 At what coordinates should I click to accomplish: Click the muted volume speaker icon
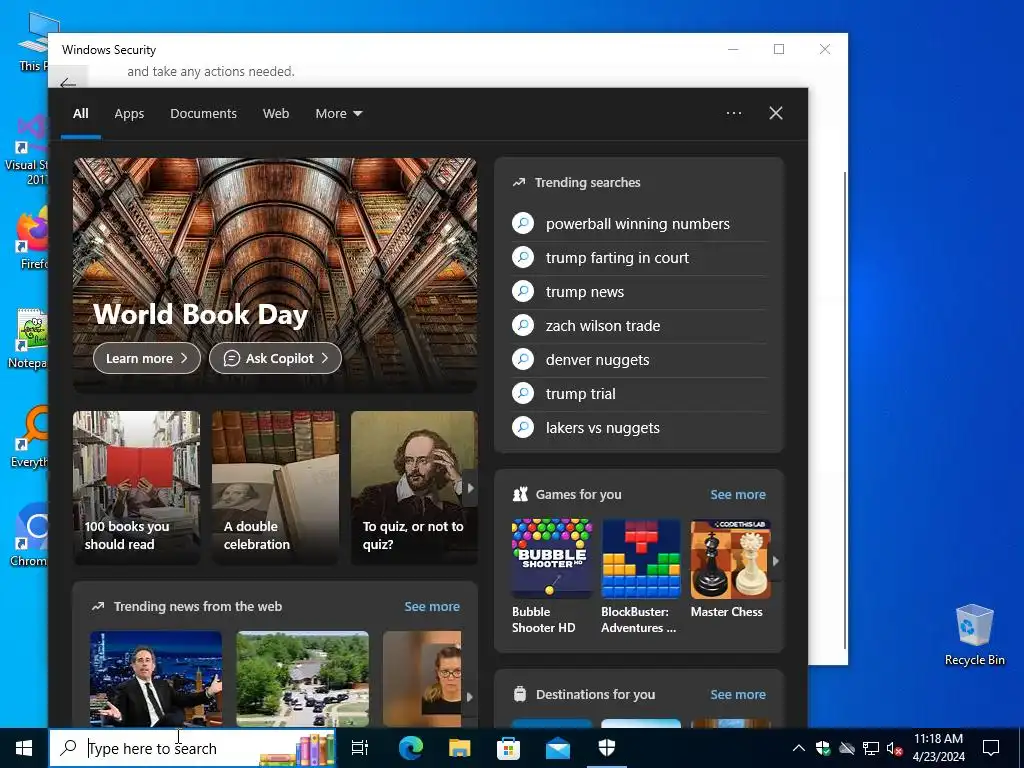894,748
